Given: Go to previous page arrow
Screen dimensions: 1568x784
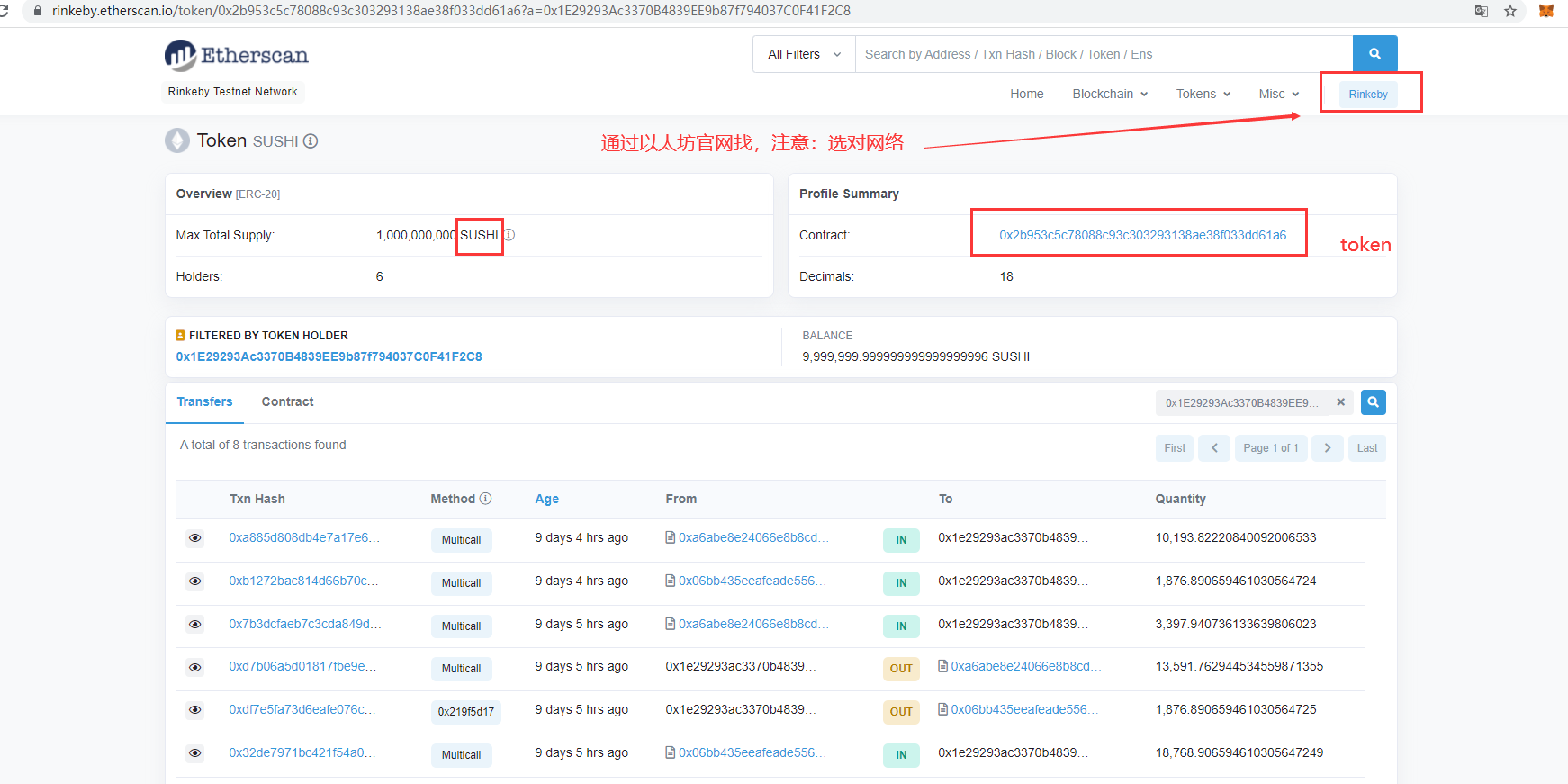Looking at the screenshot, I should [x=1214, y=448].
